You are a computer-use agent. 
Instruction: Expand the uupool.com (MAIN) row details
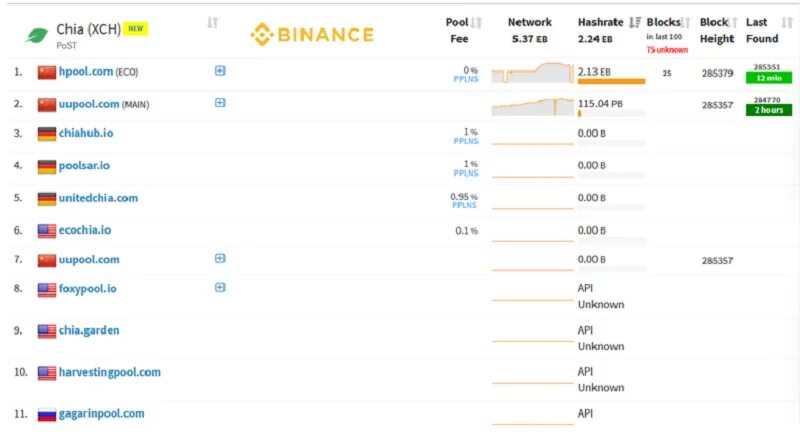(x=220, y=102)
